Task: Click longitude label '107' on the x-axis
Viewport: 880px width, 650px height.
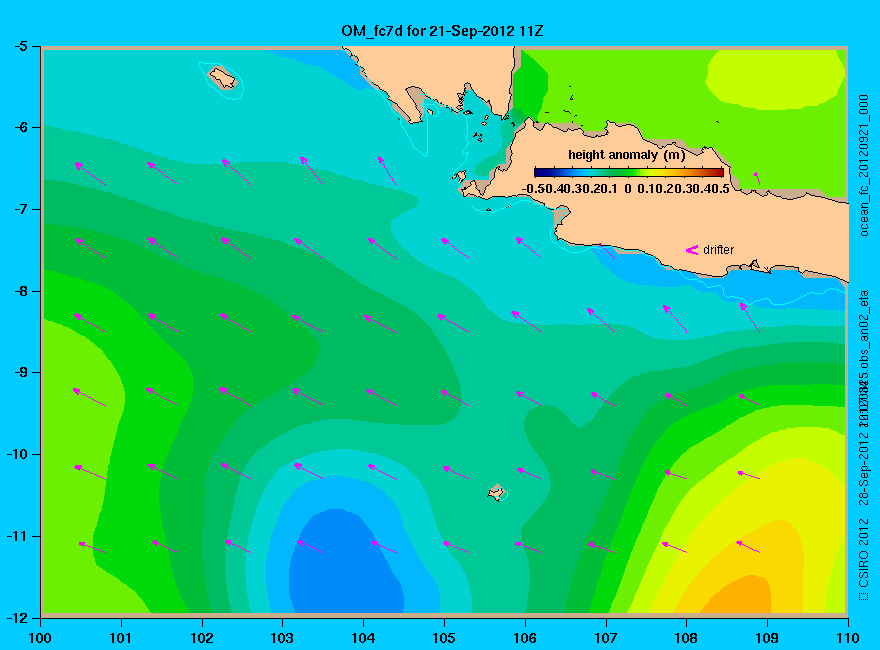Action: click(606, 638)
